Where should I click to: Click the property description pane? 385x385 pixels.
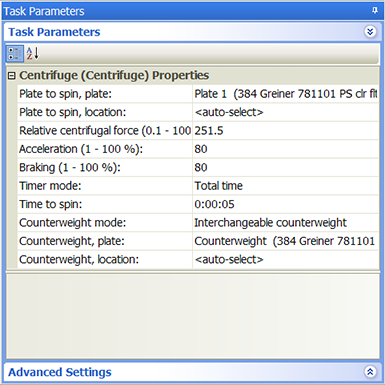pos(193,316)
